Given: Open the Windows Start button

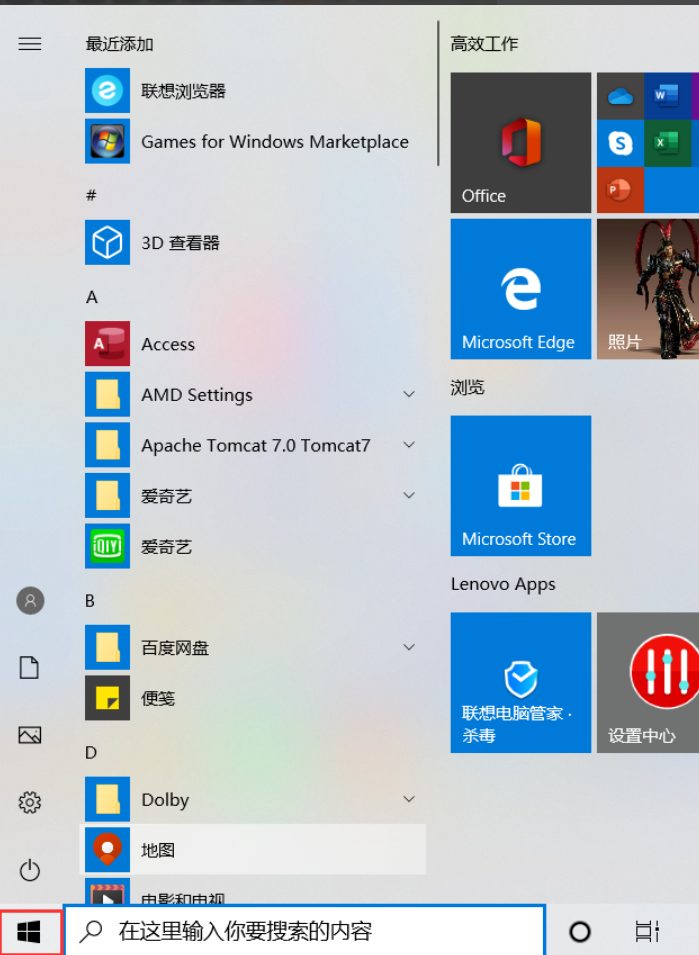Looking at the screenshot, I should [x=30, y=932].
